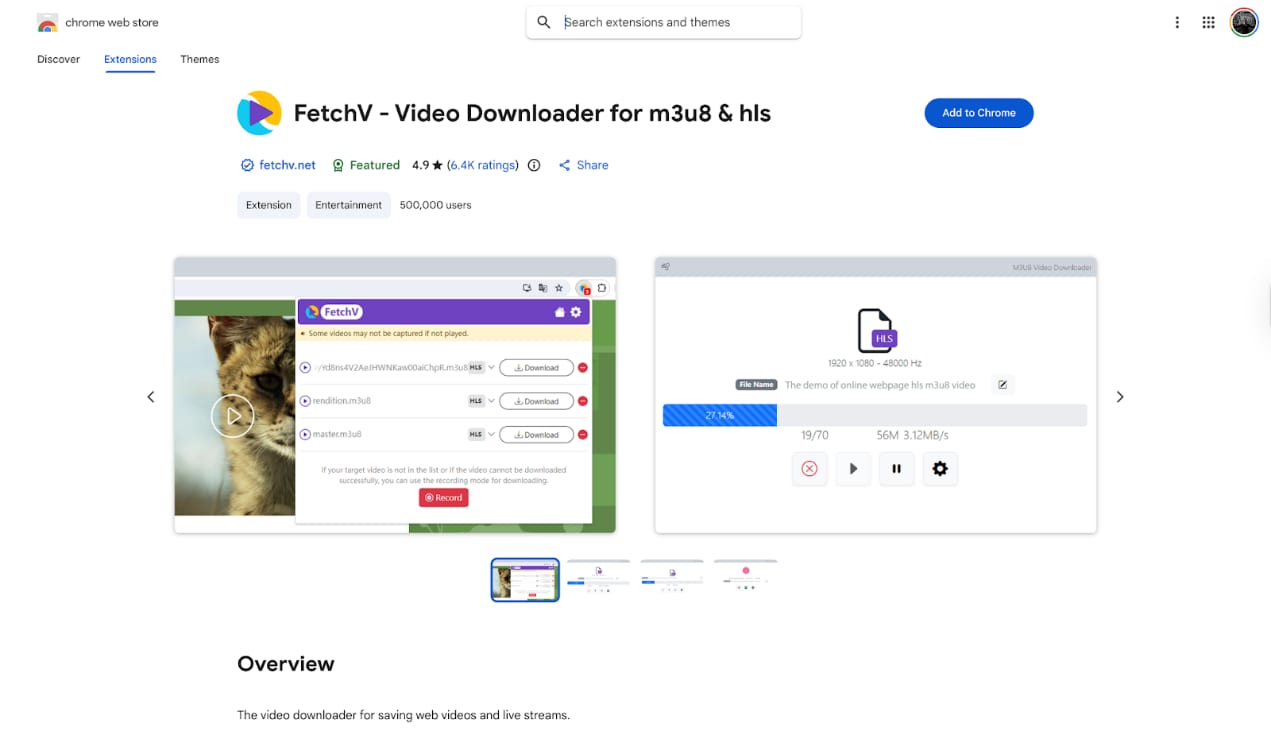Resume download using the play icon
The height and width of the screenshot is (731, 1271).
[852, 468]
